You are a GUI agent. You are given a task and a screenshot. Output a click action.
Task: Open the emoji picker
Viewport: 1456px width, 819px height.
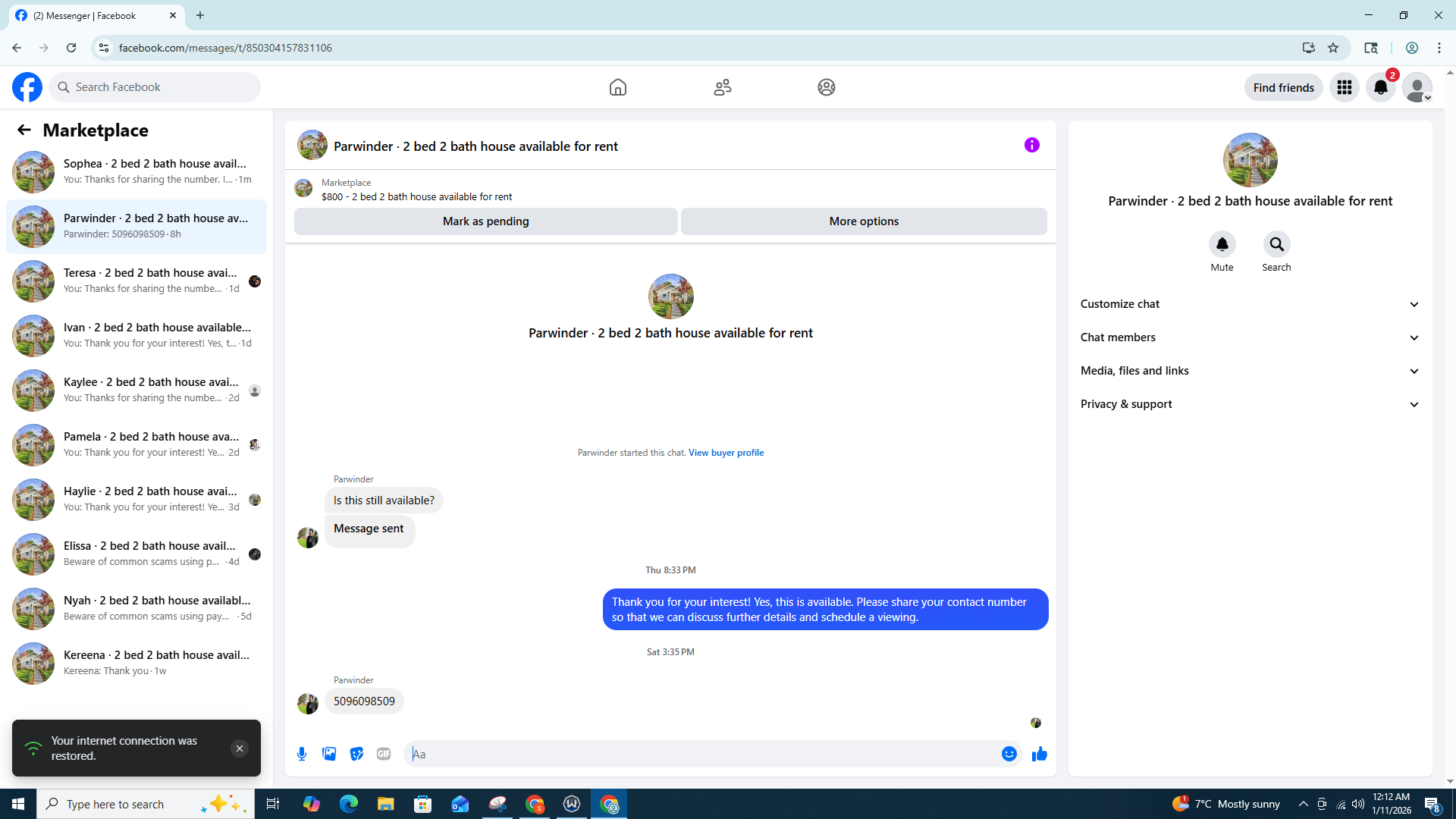click(x=1009, y=754)
